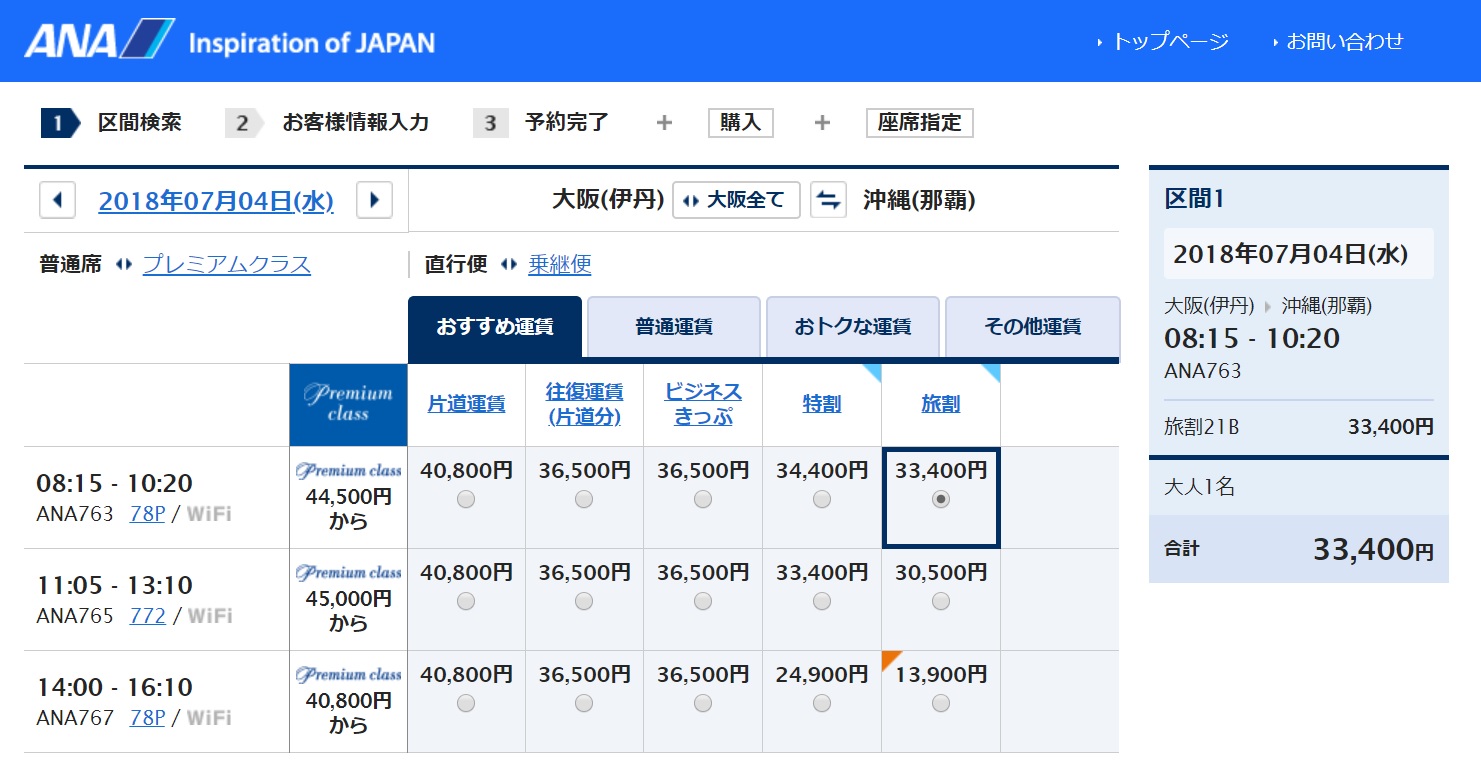Select 40,800円 片道運賃 radio for 08:15 flight
Screen dimensions: 1481x771
(x=466, y=499)
